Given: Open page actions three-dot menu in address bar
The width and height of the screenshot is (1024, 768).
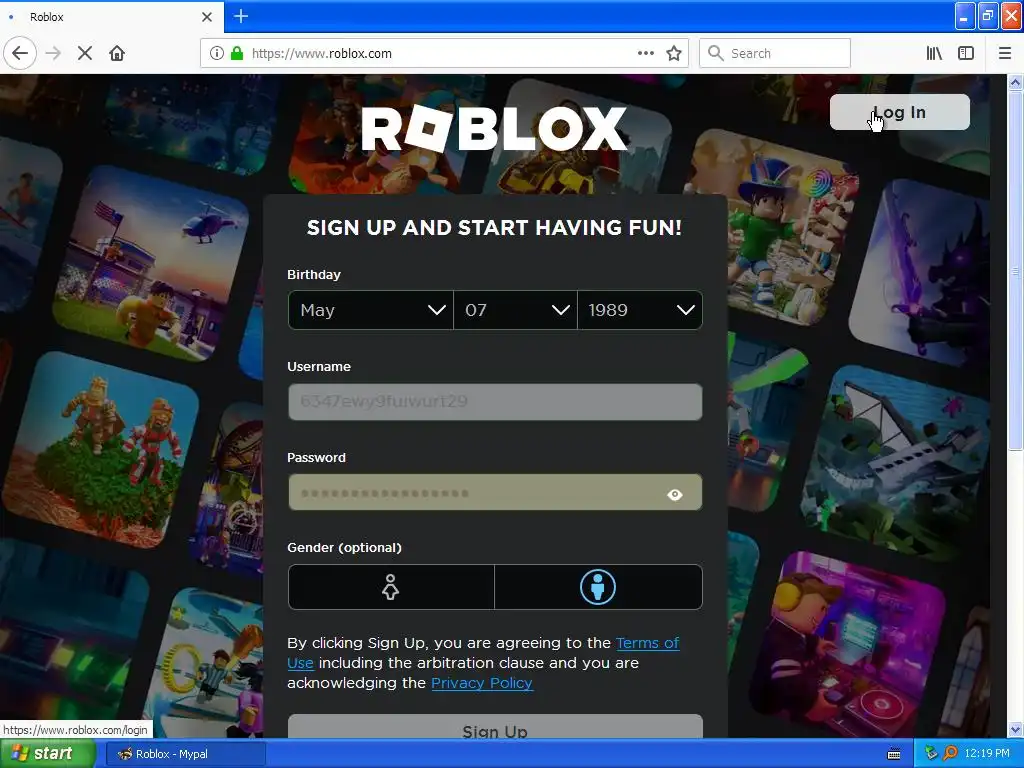Looking at the screenshot, I should (x=646, y=53).
